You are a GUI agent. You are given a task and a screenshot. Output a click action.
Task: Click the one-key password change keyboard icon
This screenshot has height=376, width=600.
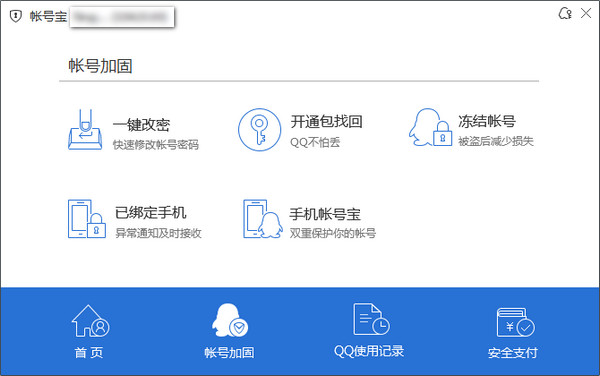(85, 129)
